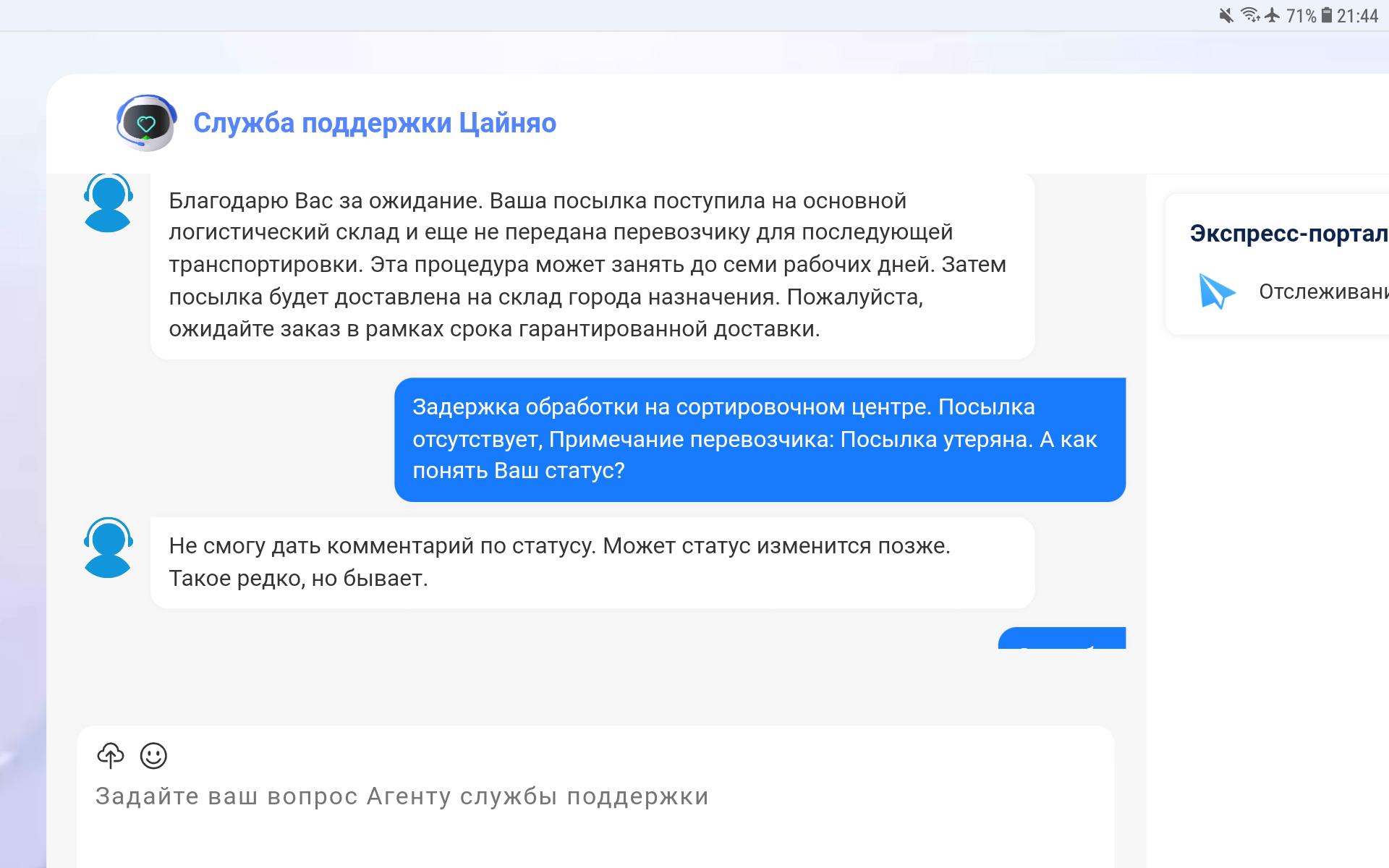The height and width of the screenshot is (868, 1389).
Task: Click the Служба поддержки Цайняо title
Action: click(x=375, y=123)
